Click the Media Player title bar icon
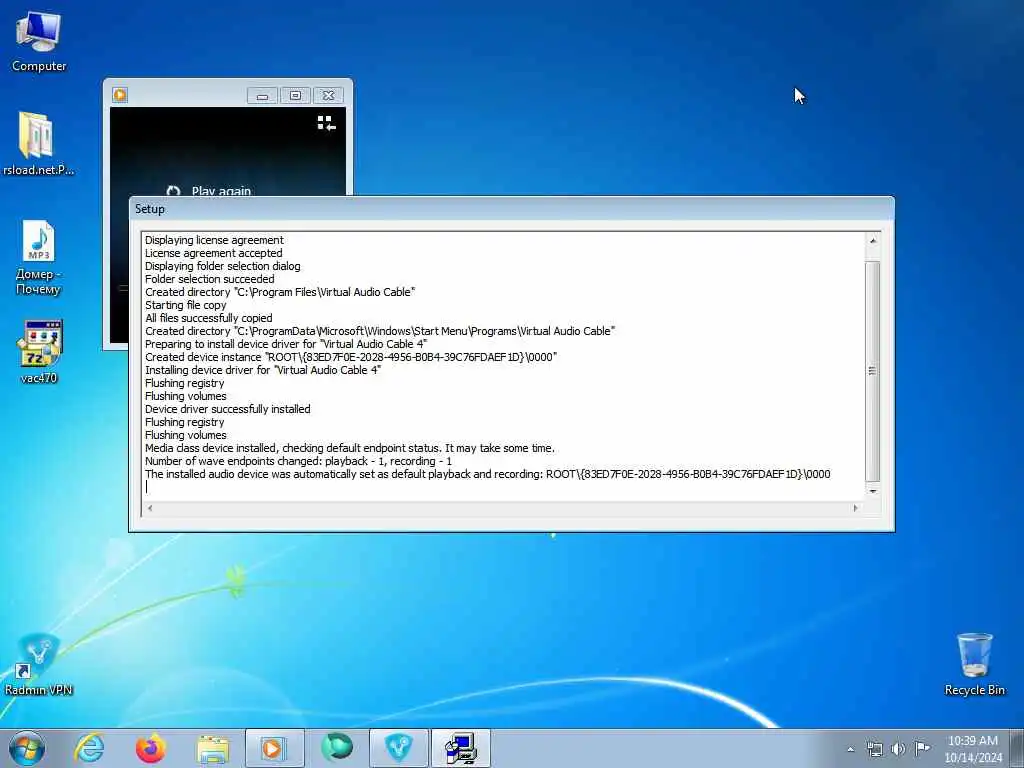The width and height of the screenshot is (1024, 768). point(120,95)
